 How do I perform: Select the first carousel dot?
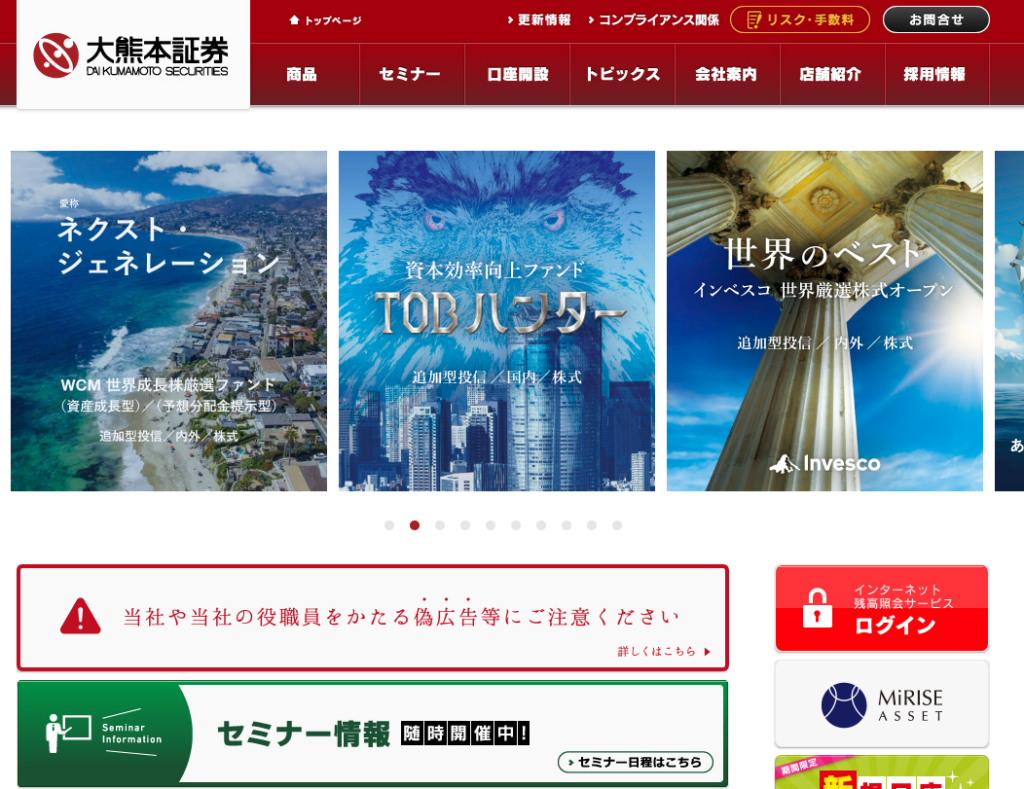(389, 525)
